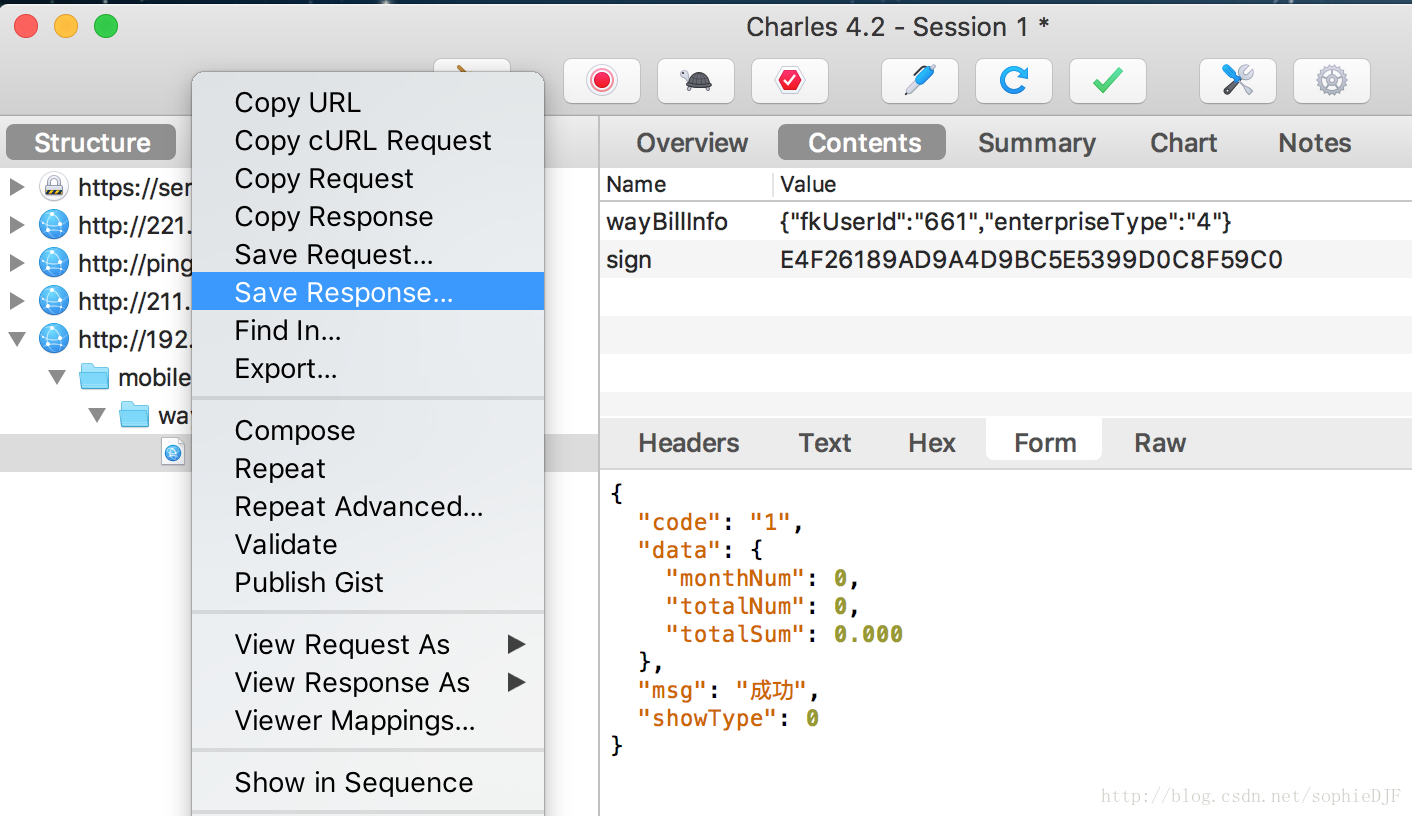Choose Find In… menu item
1412x816 pixels.
point(368,330)
